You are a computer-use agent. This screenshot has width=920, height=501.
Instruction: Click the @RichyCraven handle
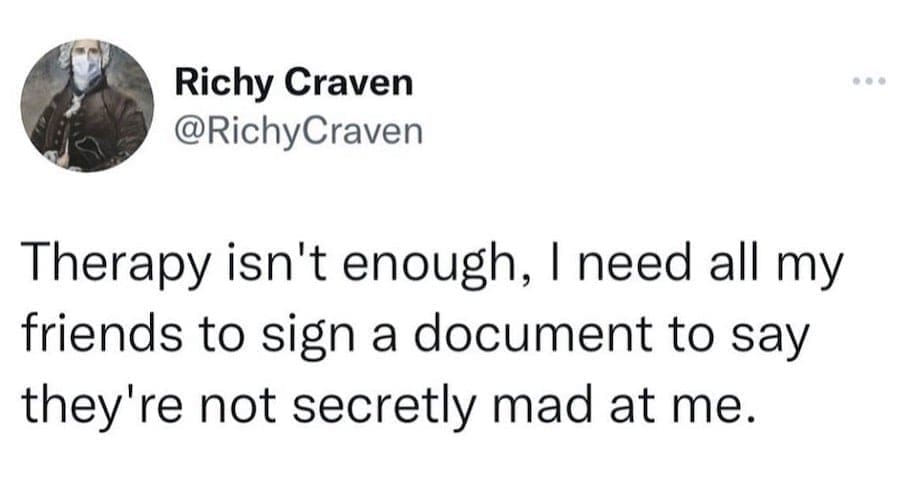pos(299,130)
